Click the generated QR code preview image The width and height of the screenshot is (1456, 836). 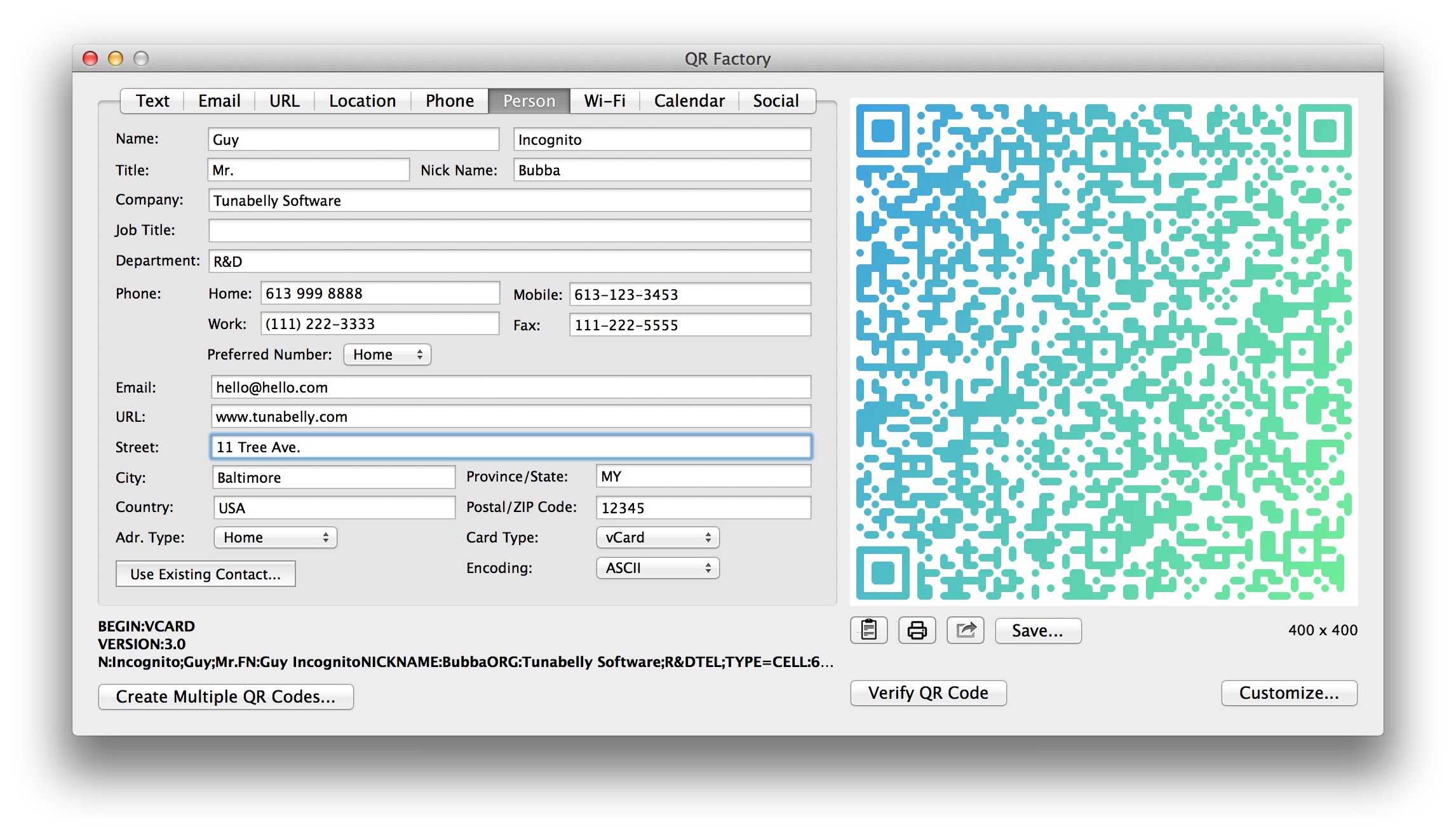pyautogui.click(x=1104, y=351)
